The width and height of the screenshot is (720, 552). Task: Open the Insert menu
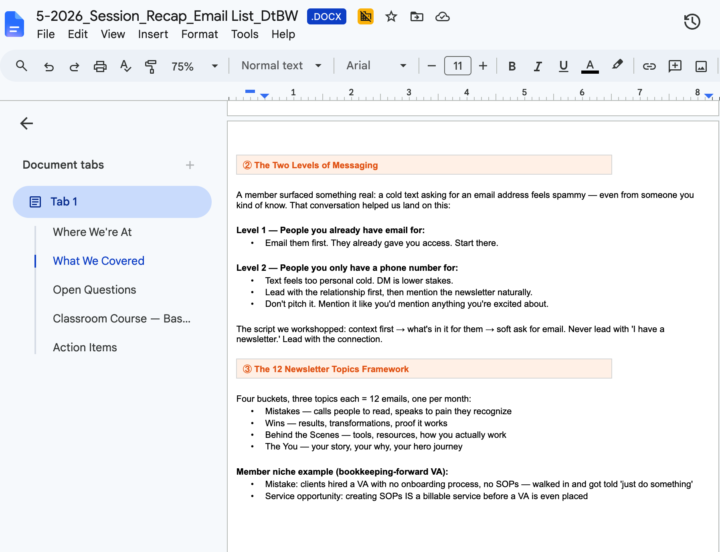[x=153, y=34]
